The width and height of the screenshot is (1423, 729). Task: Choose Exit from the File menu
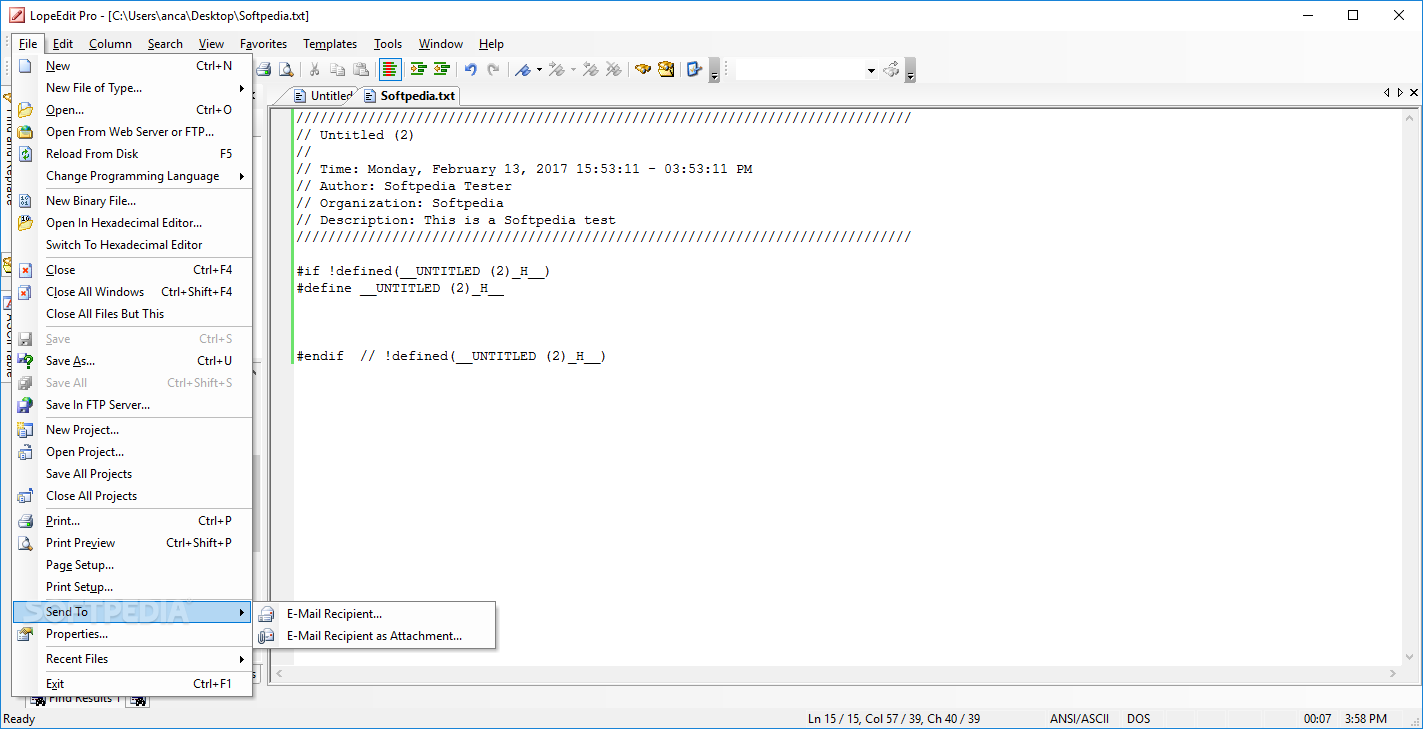coord(132,684)
